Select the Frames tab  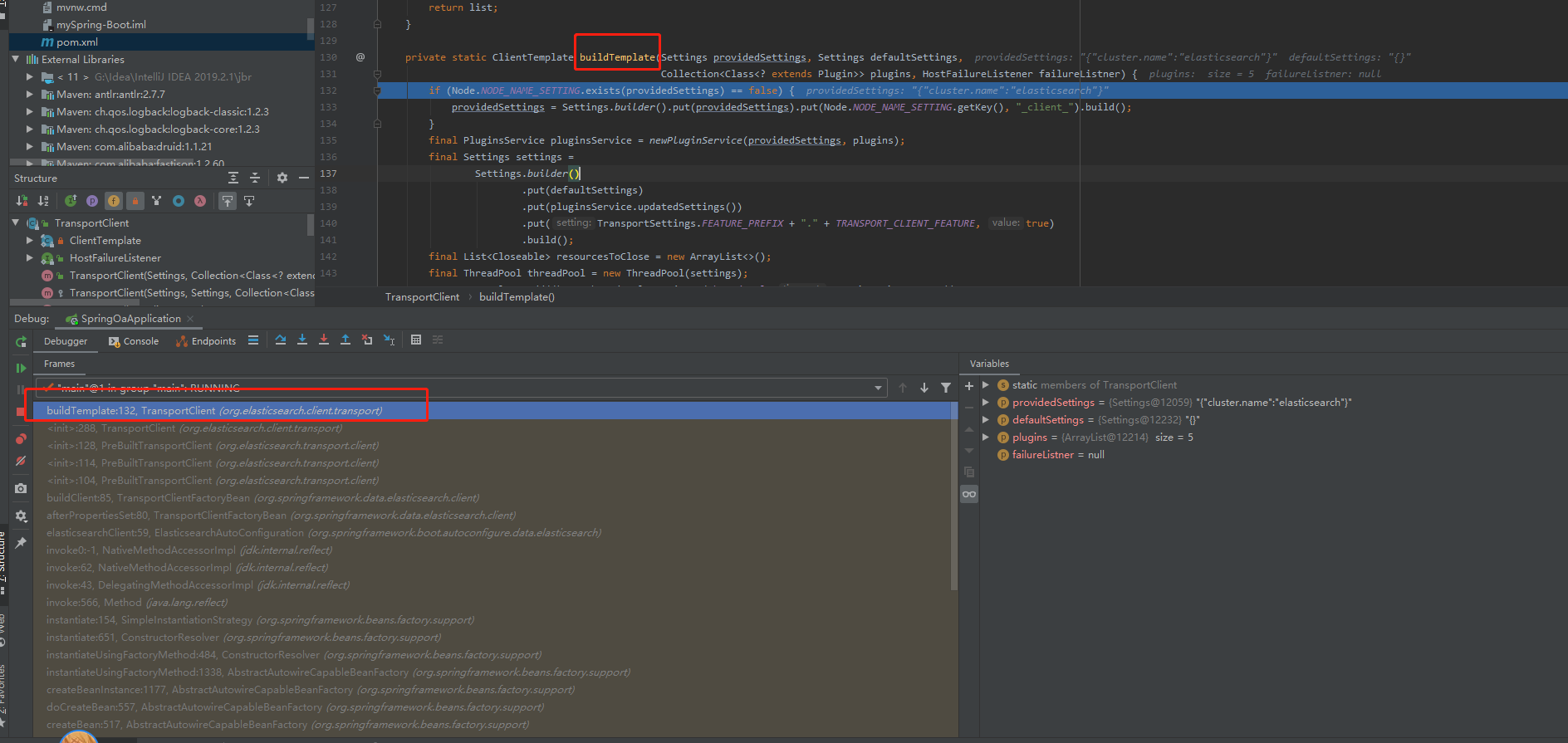pyautogui.click(x=59, y=364)
